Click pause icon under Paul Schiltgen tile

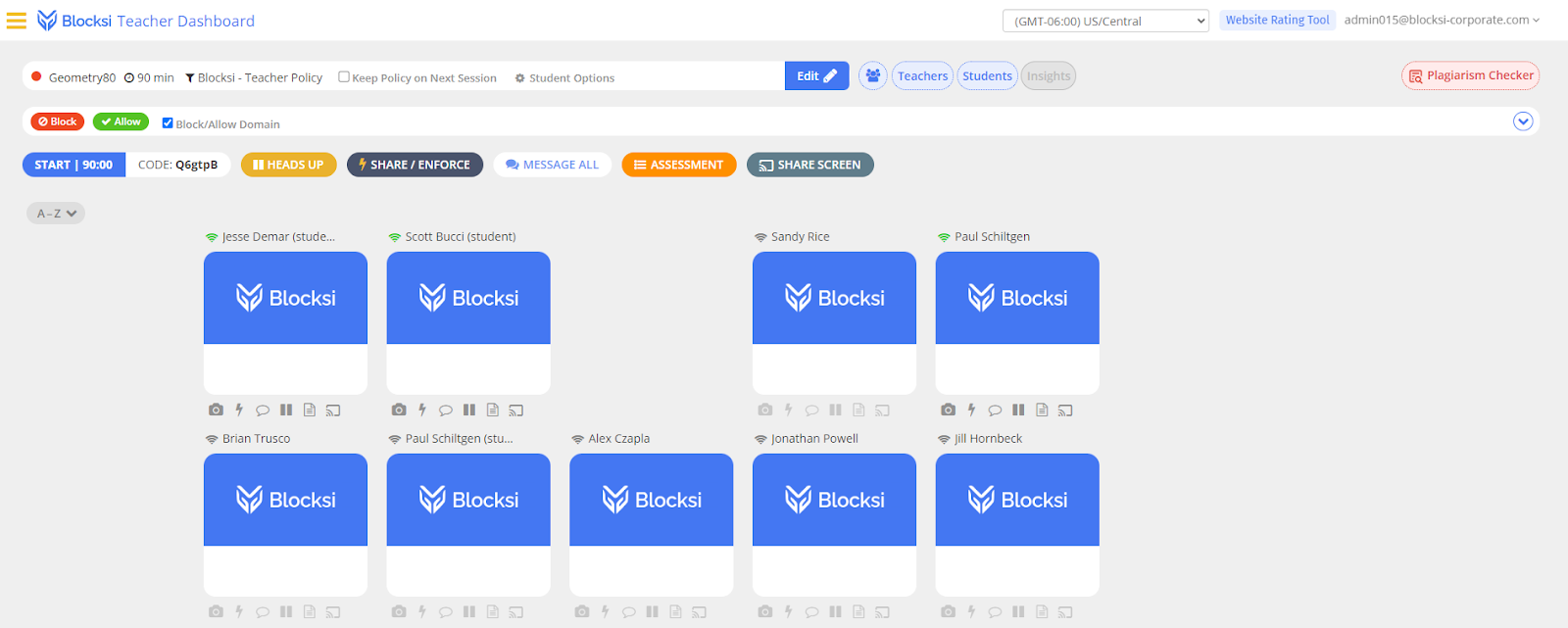tap(1018, 410)
